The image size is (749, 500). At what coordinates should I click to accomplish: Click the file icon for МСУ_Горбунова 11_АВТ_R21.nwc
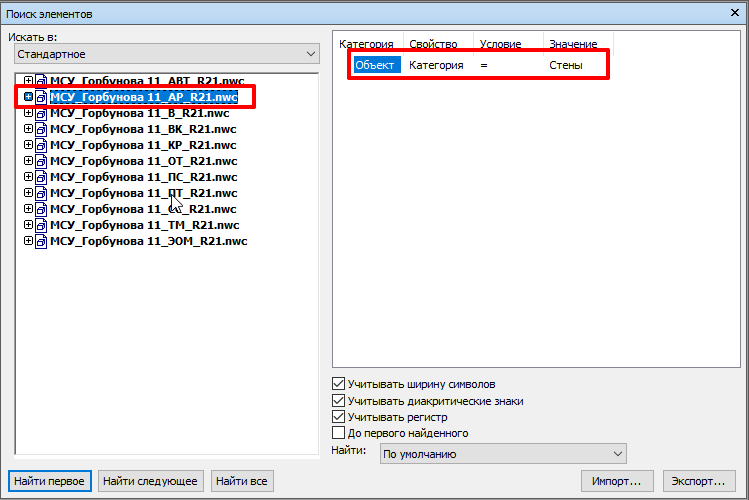pyautogui.click(x=41, y=81)
